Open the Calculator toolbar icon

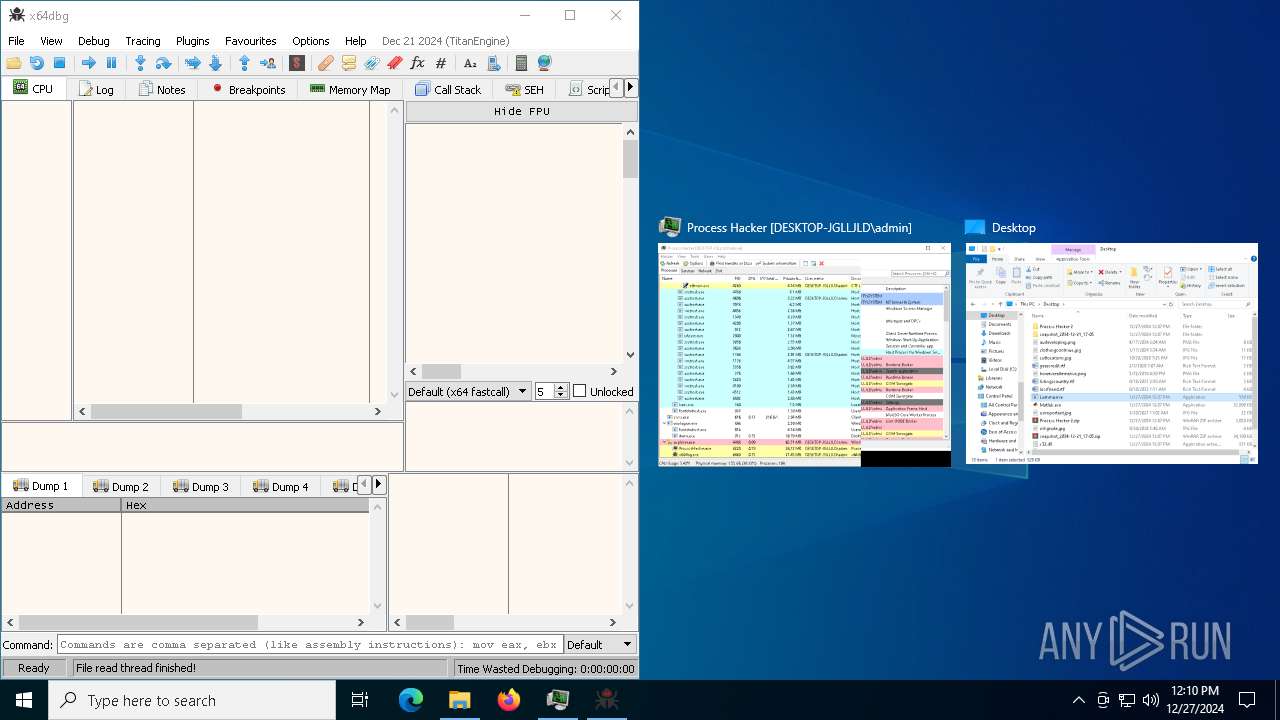(x=521, y=63)
